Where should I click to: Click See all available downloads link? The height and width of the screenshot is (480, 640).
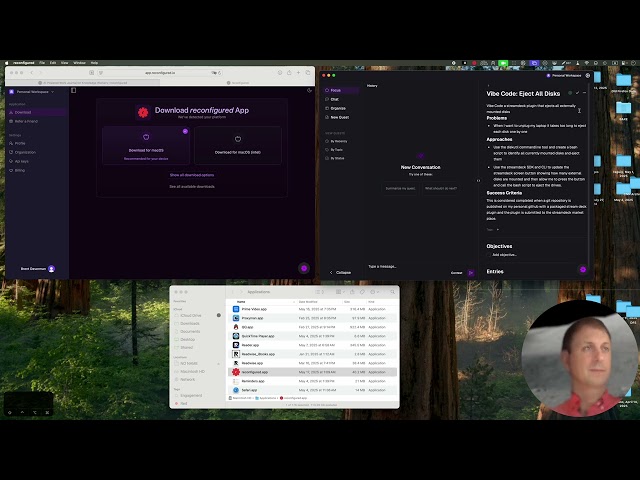click(192, 187)
